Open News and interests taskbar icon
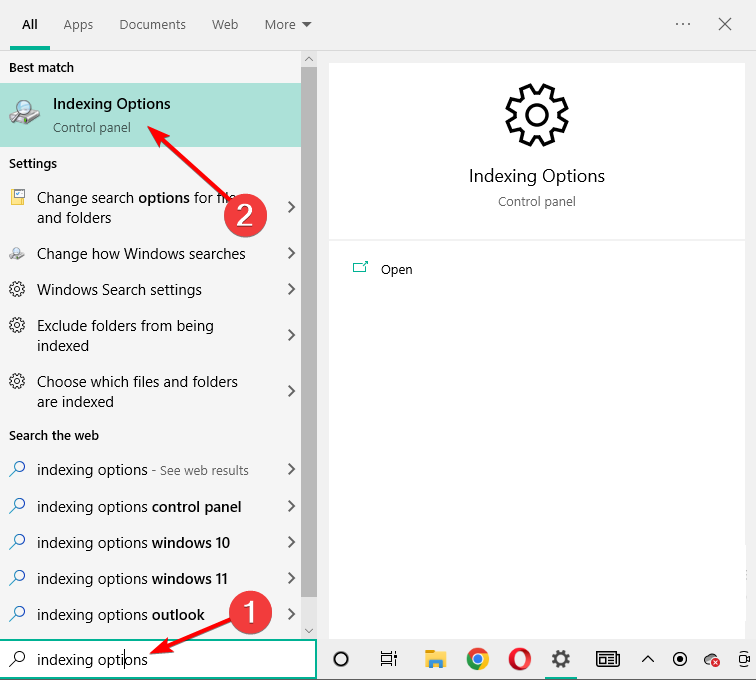 608,659
